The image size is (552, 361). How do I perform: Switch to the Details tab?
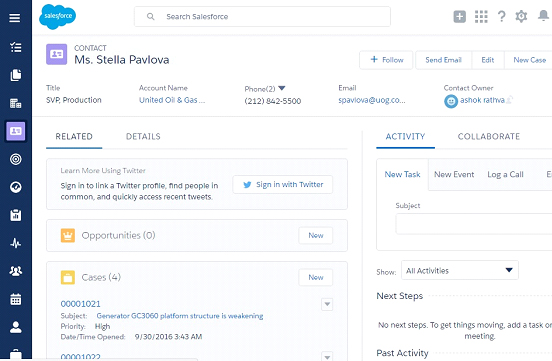click(143, 137)
